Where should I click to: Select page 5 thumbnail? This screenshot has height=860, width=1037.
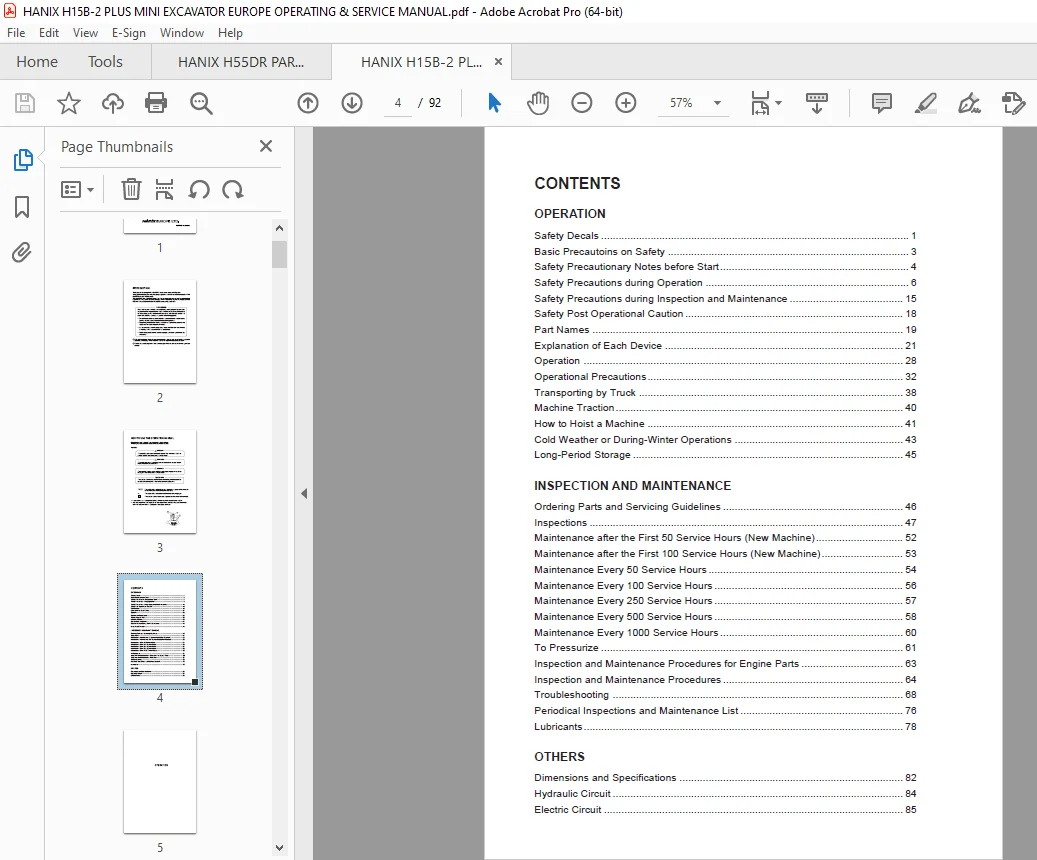[159, 782]
